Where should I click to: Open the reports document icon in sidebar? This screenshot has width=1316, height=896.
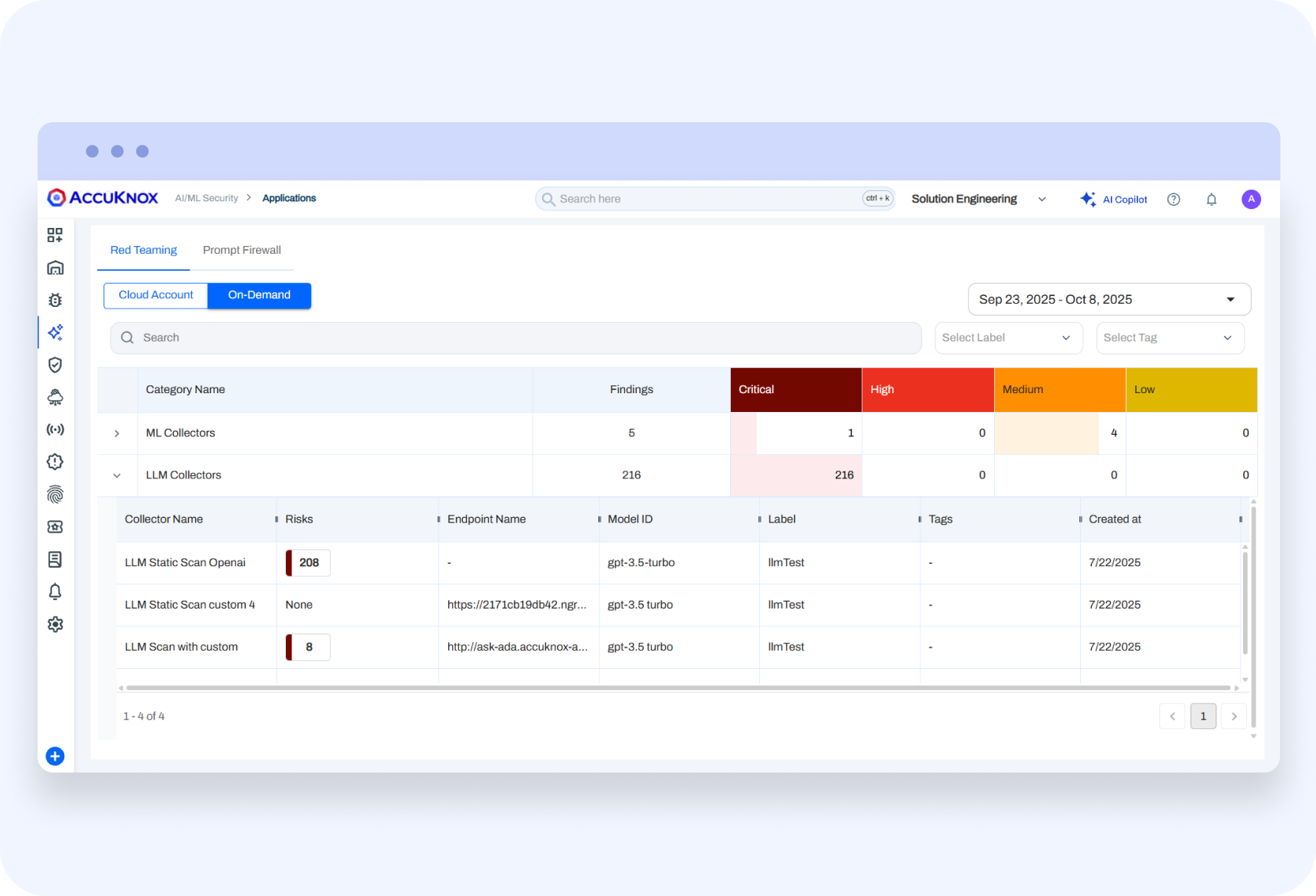(55, 559)
